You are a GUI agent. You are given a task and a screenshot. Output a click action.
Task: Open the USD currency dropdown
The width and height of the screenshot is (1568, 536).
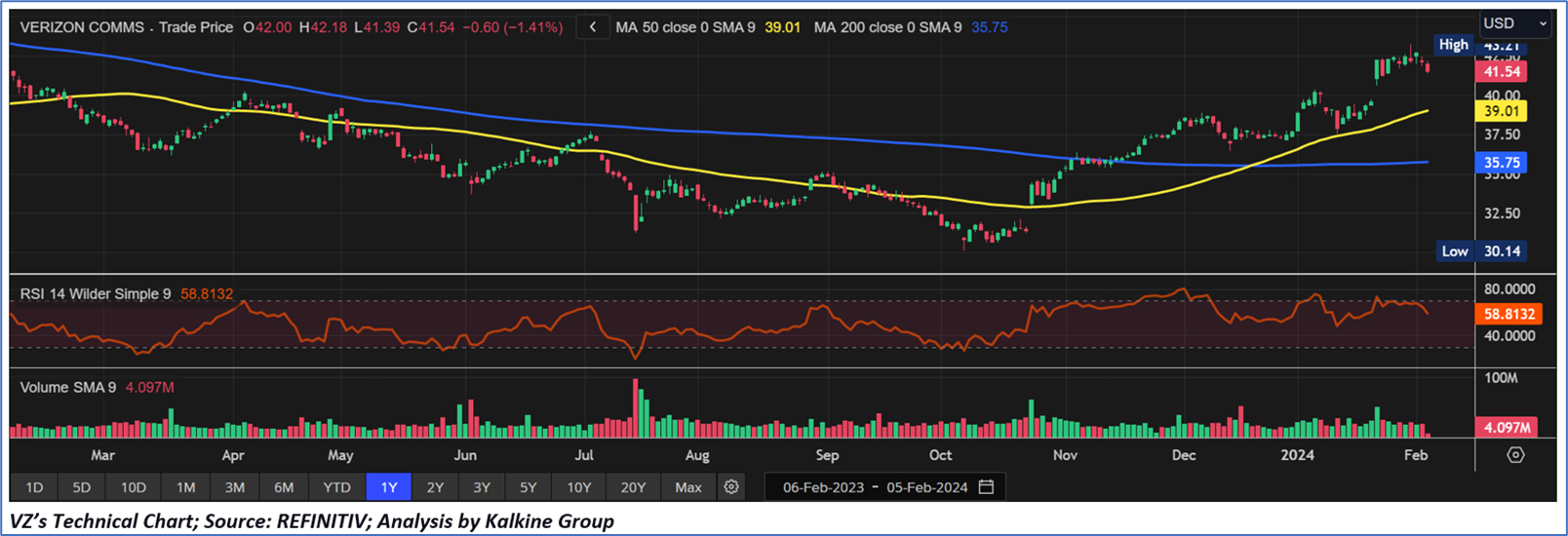click(x=1514, y=23)
